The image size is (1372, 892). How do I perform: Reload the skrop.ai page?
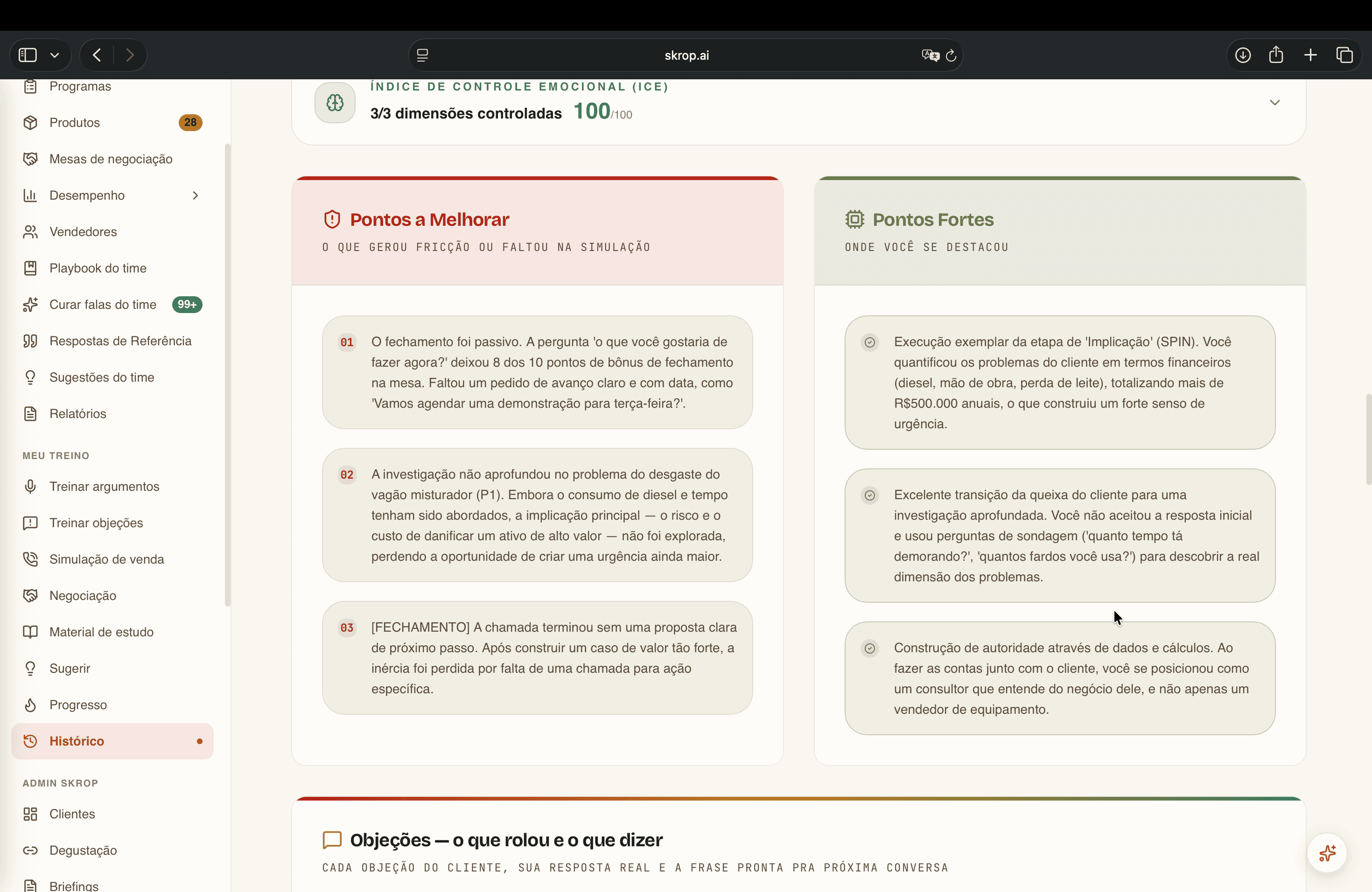[x=951, y=56]
